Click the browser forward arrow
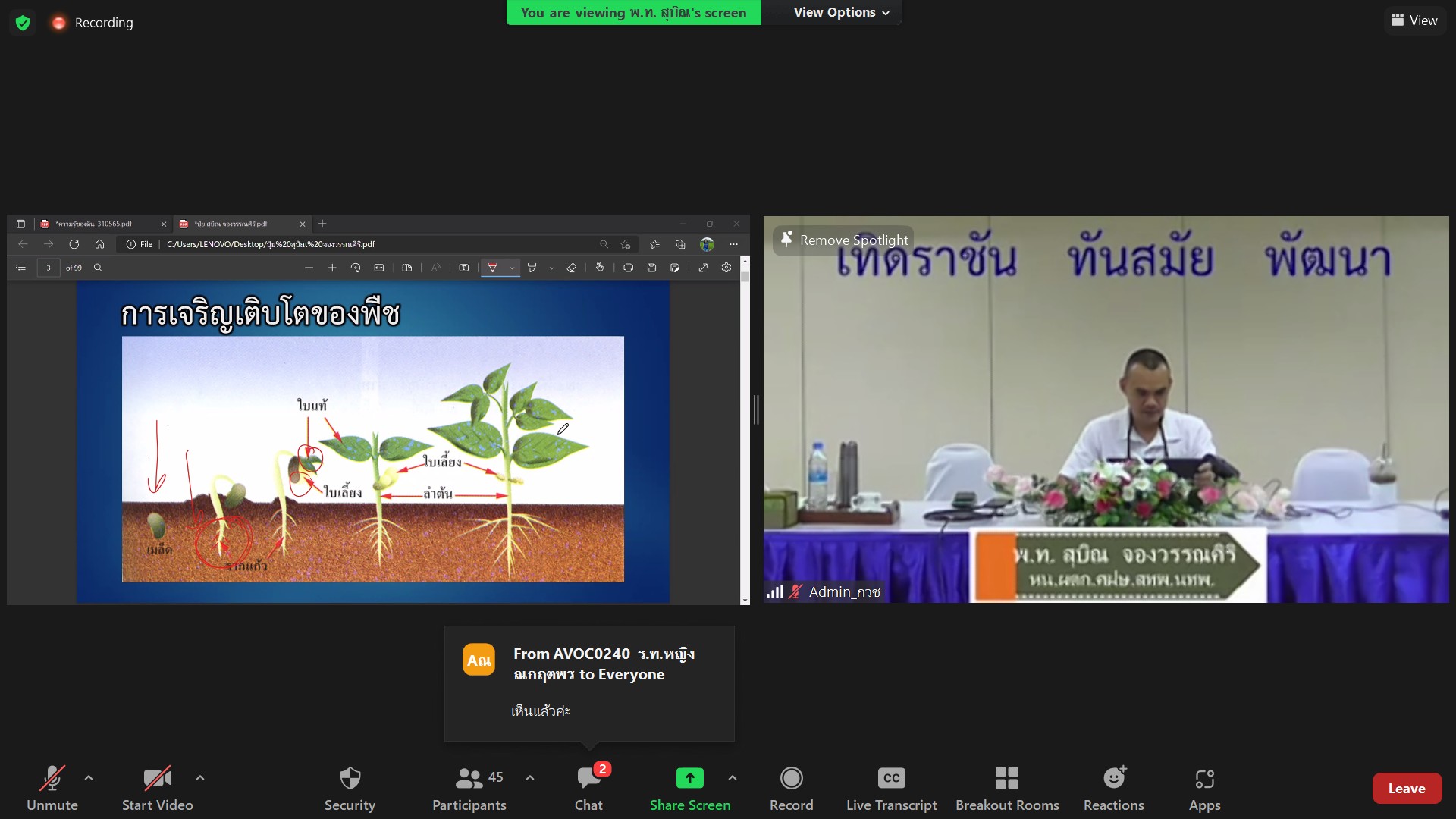 tap(49, 244)
